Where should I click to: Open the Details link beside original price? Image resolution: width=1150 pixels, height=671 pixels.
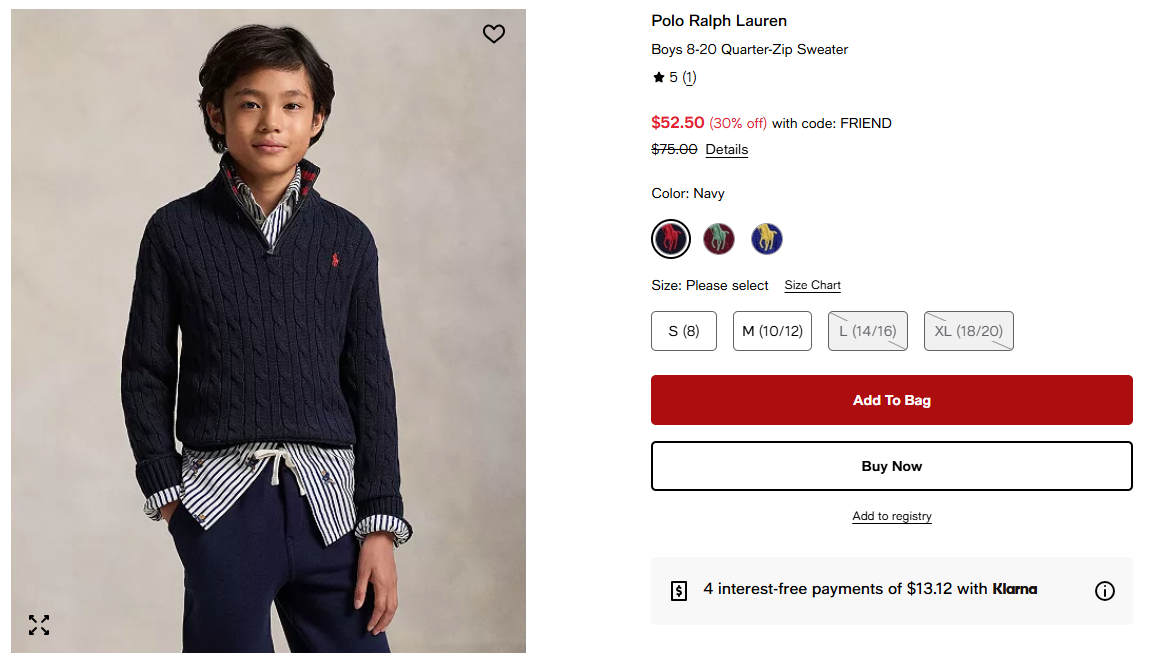727,150
